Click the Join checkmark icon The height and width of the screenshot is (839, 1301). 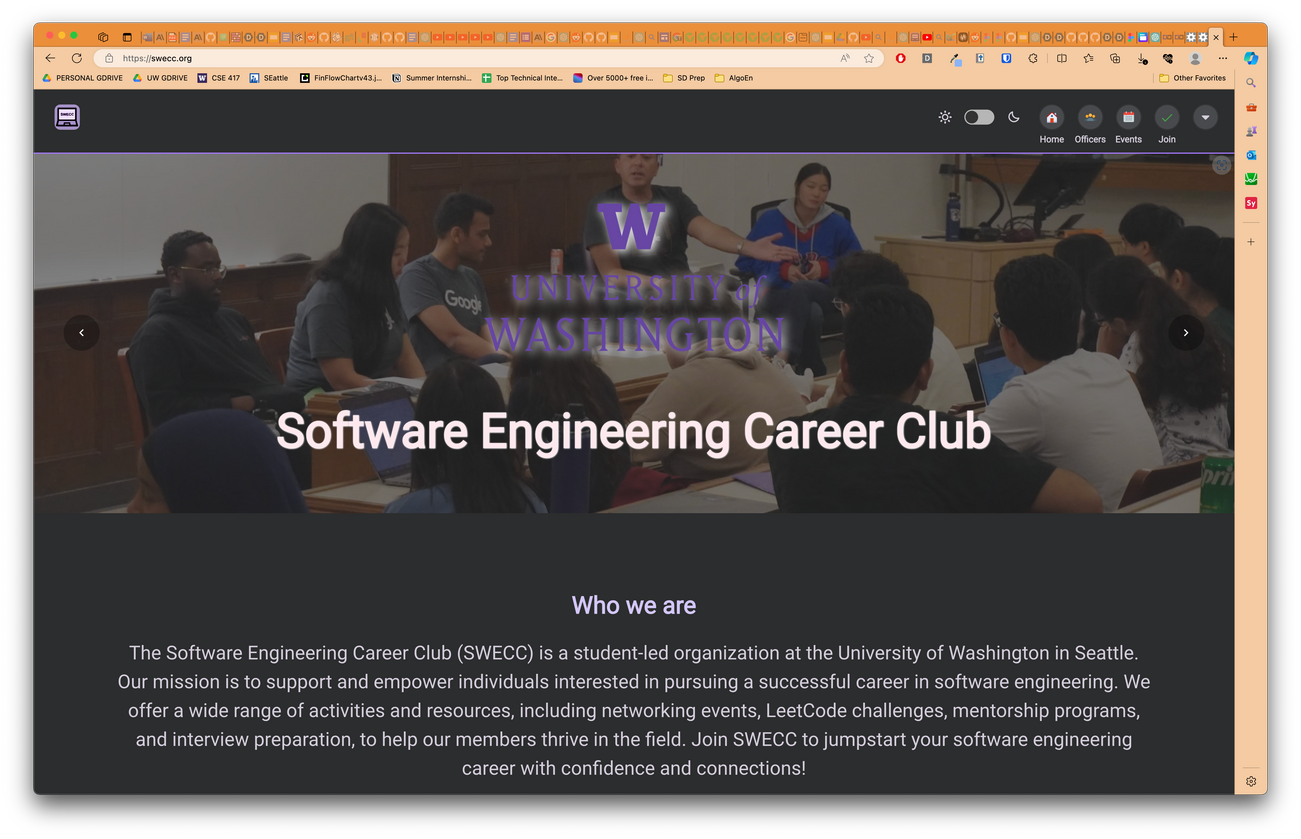point(1167,117)
